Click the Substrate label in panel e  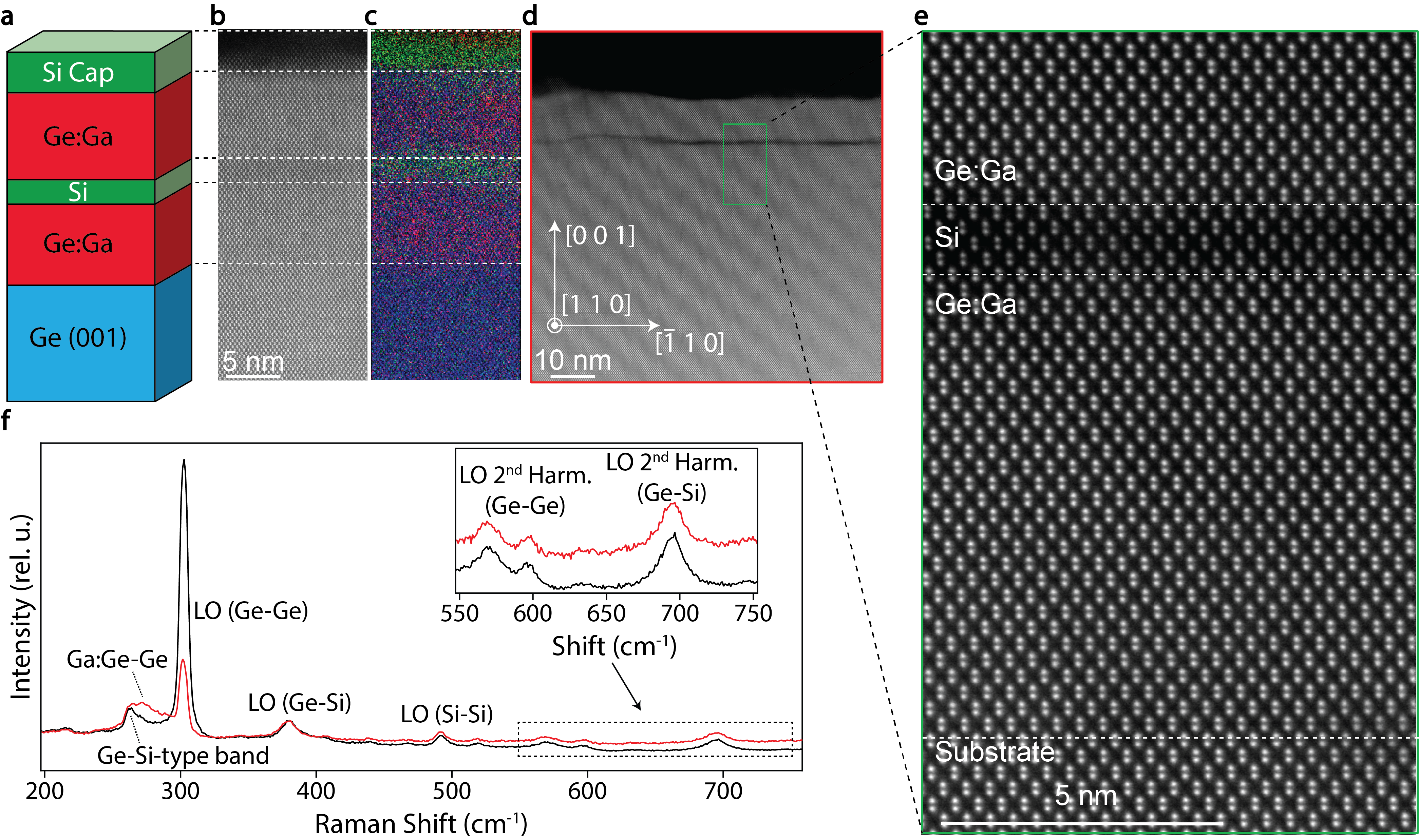pyautogui.click(x=994, y=752)
